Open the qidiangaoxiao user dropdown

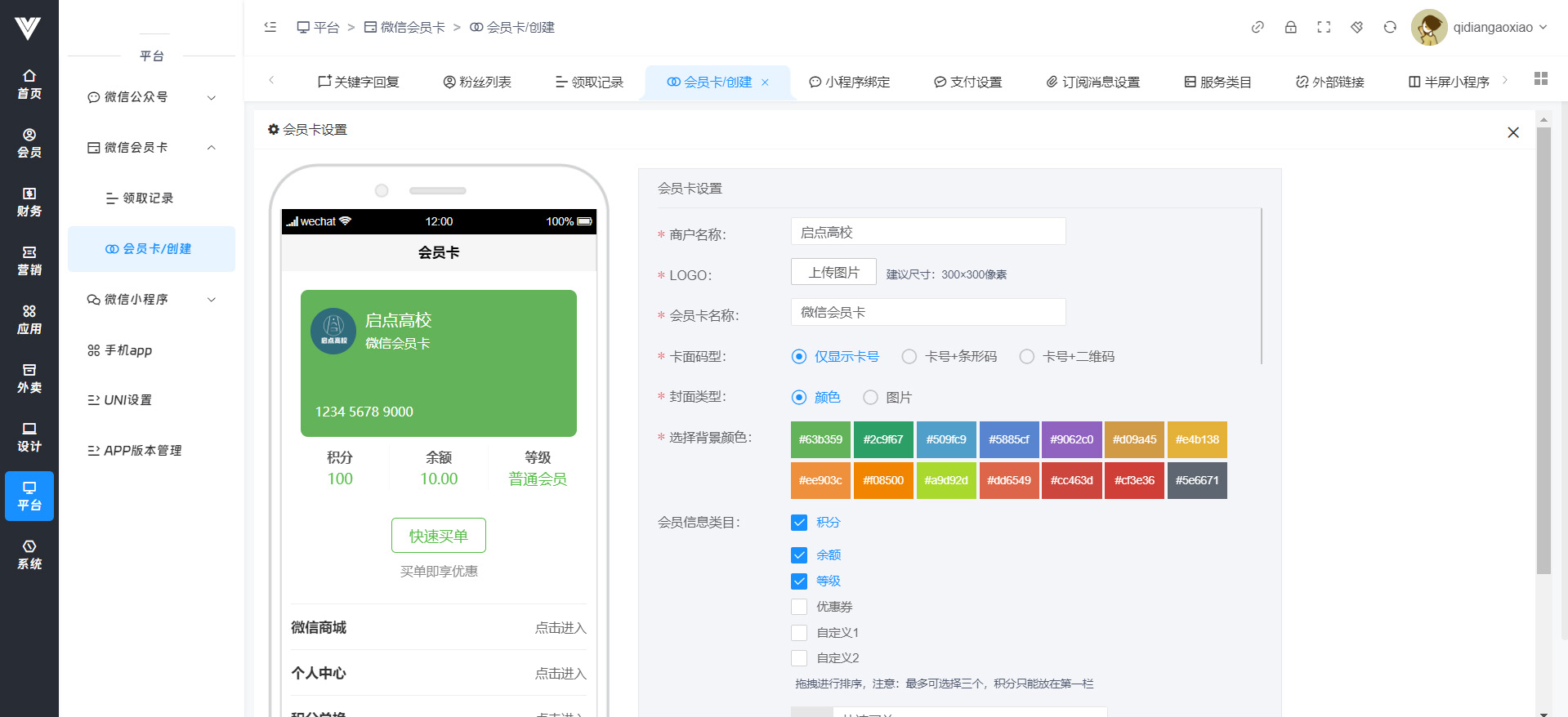coord(1481,27)
